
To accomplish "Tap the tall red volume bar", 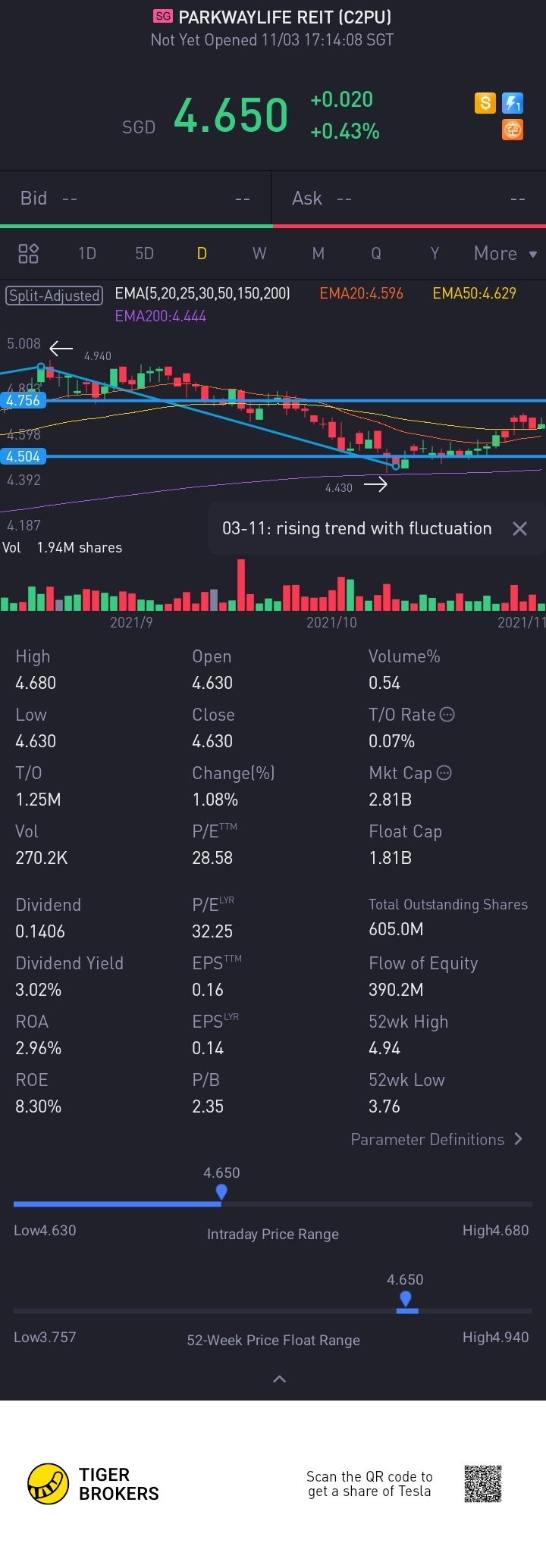I will click(241, 585).
